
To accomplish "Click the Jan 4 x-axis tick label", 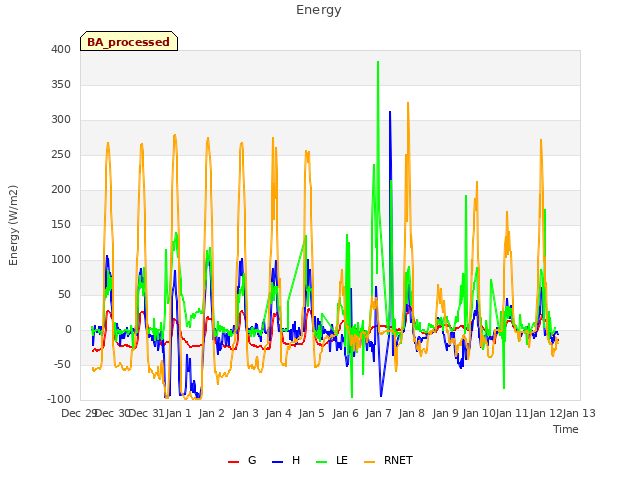I will point(278,413).
